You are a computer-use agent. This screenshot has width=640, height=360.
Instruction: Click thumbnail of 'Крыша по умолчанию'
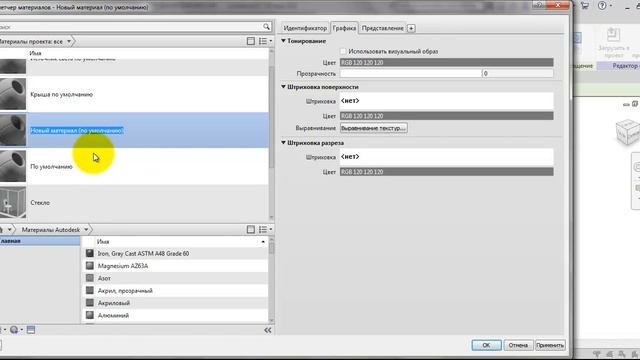13,94
